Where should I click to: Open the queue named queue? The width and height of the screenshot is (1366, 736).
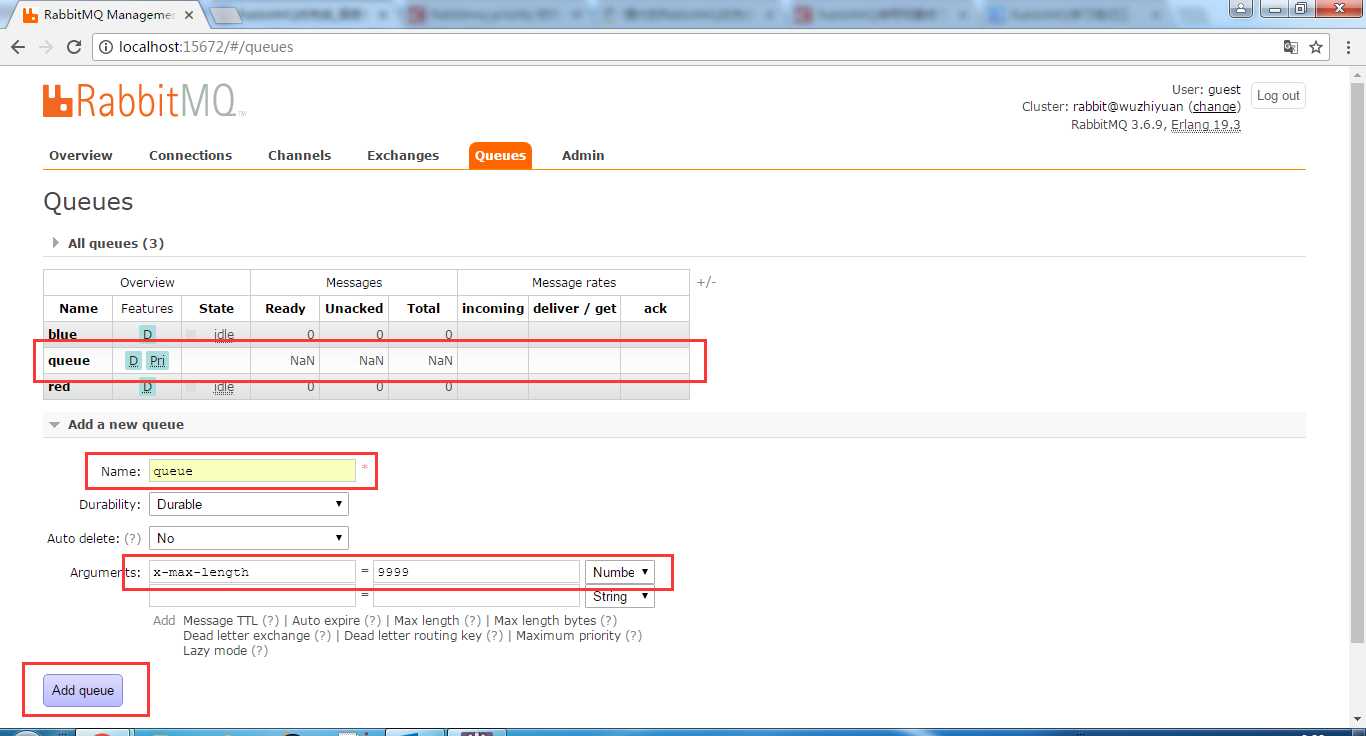(69, 360)
